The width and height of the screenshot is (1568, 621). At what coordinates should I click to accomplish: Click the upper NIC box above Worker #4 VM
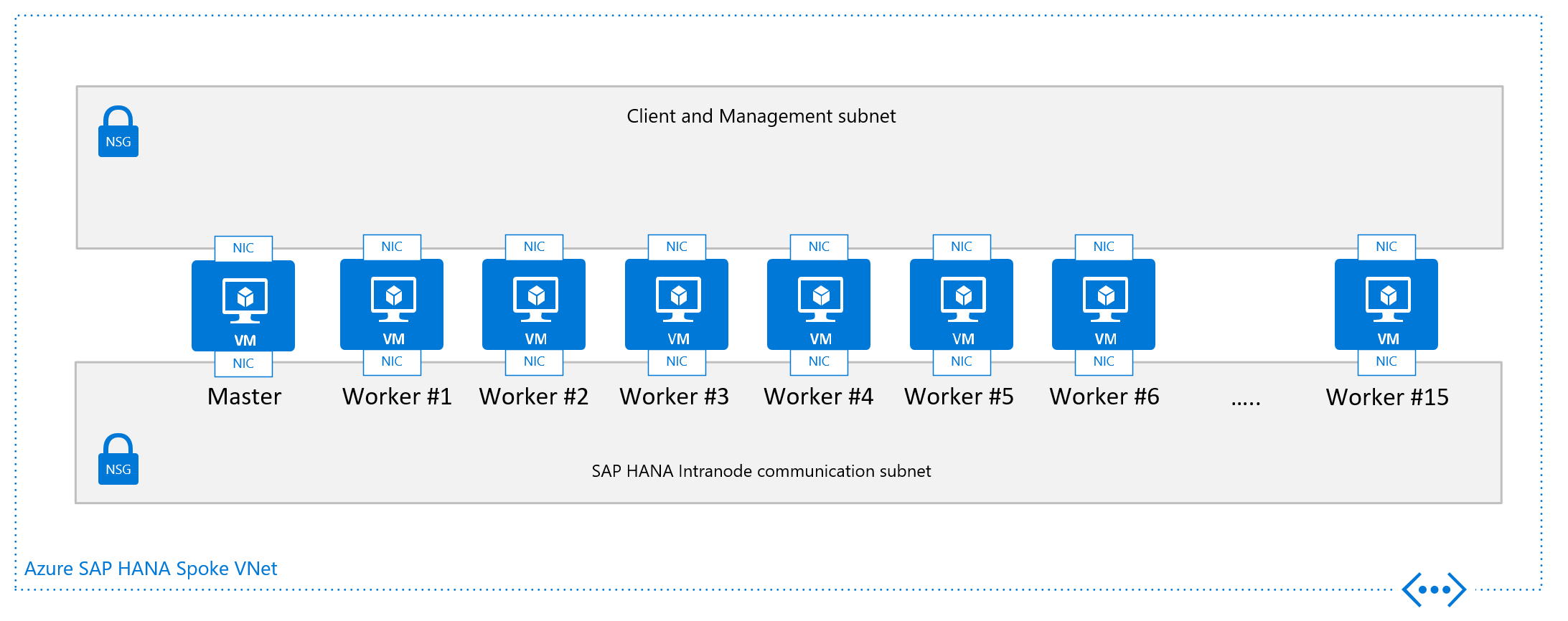coord(819,247)
